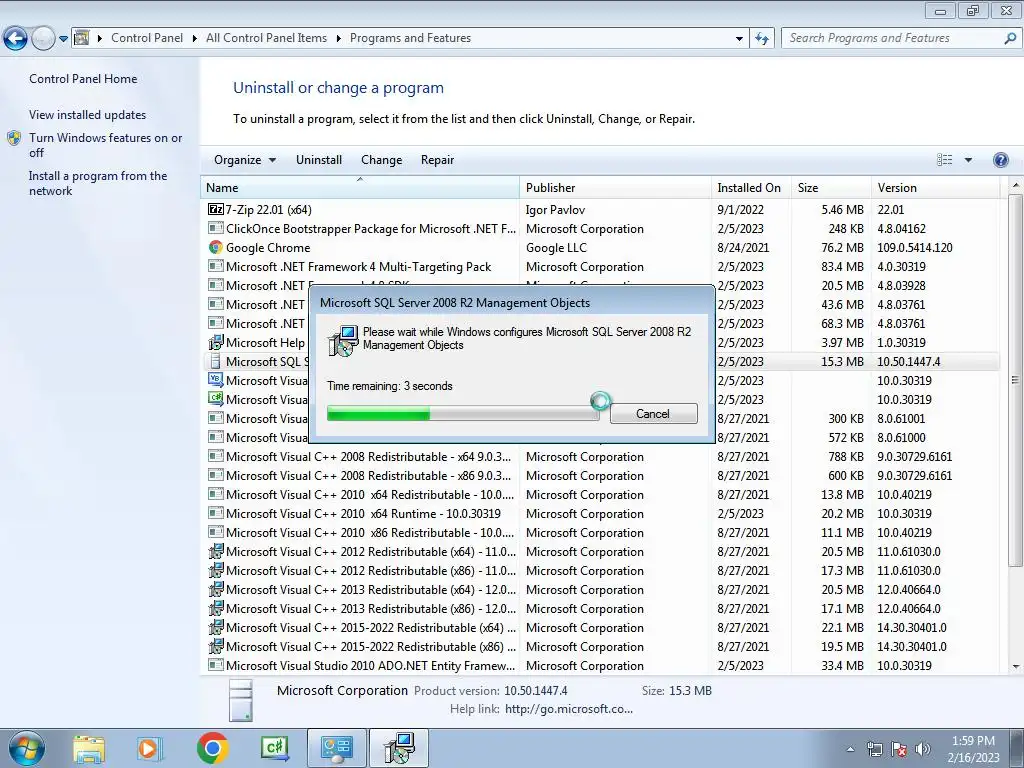This screenshot has height=768, width=1024.
Task: Click the 7-Zip program icon in list
Action: [216, 210]
